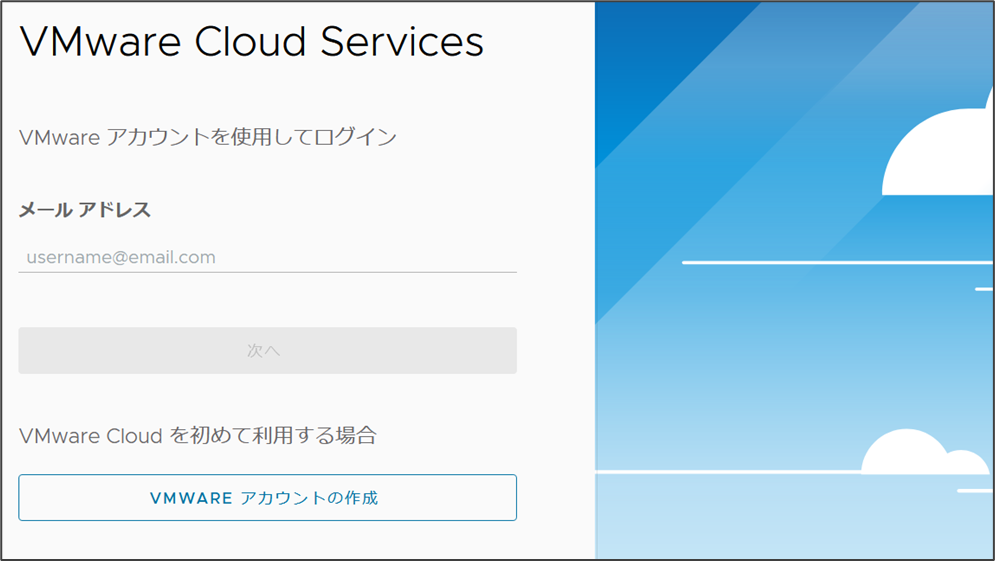Click the pale blue sky below the small cloud
This screenshot has width=995, height=561.
tap(800, 520)
